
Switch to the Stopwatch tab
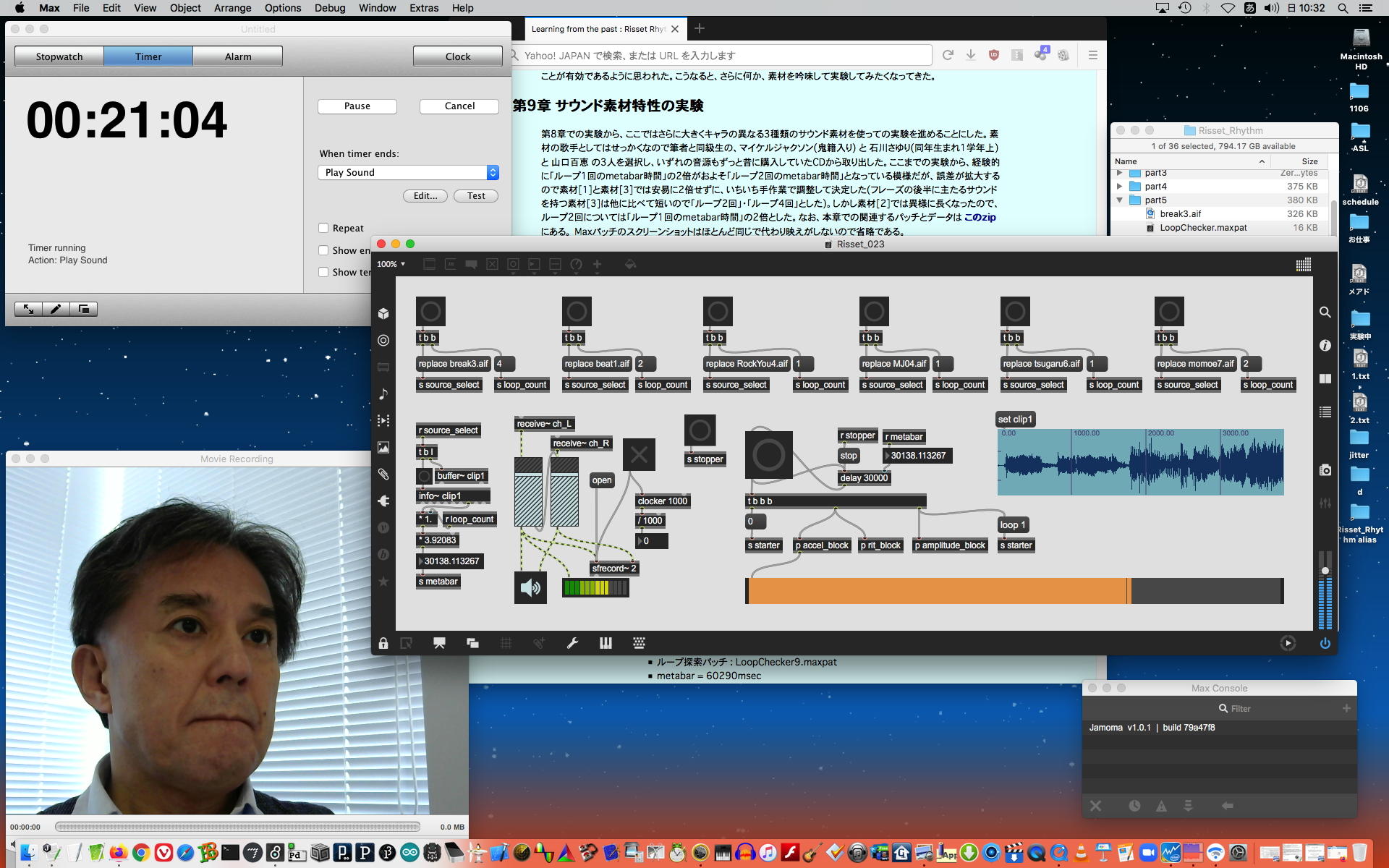(x=59, y=56)
